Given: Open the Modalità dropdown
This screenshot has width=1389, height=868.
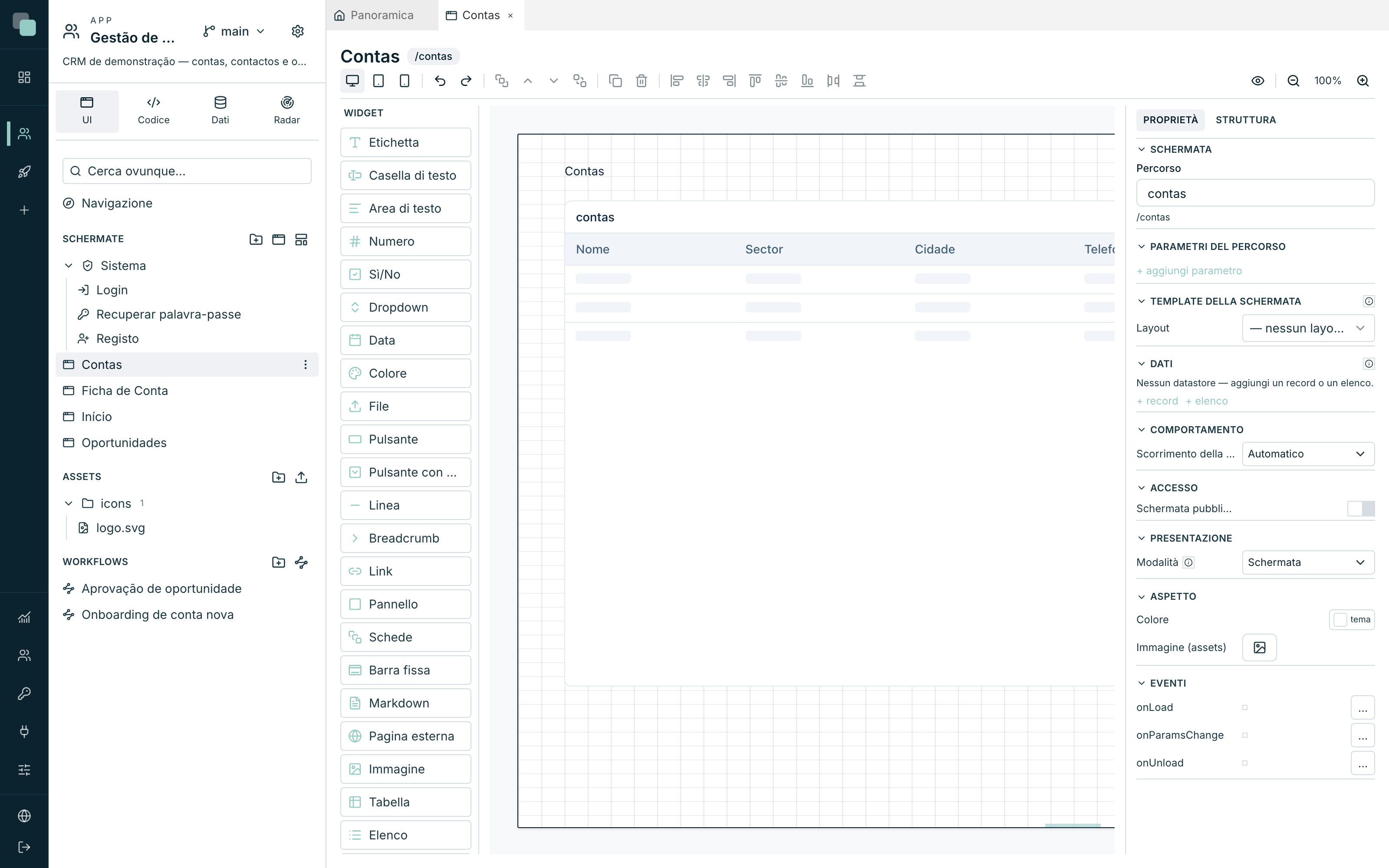Looking at the screenshot, I should [x=1308, y=562].
